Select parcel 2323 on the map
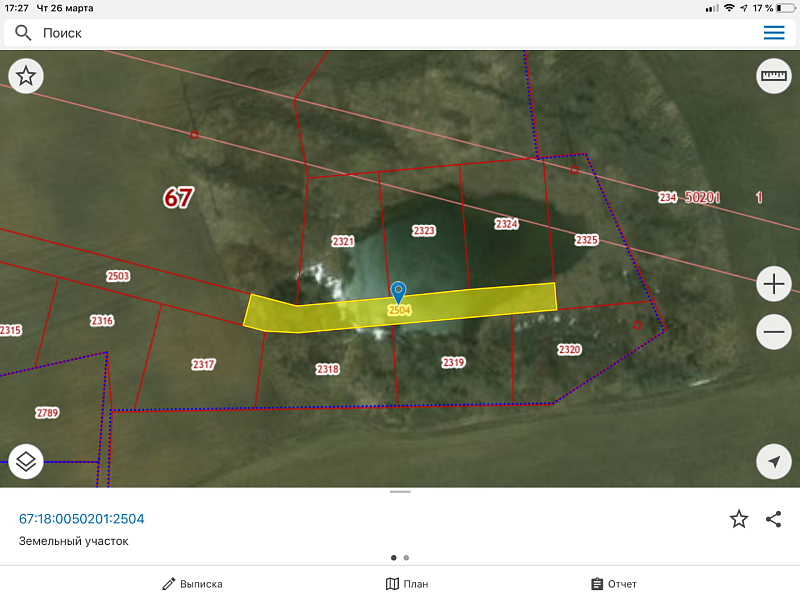The image size is (800, 600). click(424, 230)
